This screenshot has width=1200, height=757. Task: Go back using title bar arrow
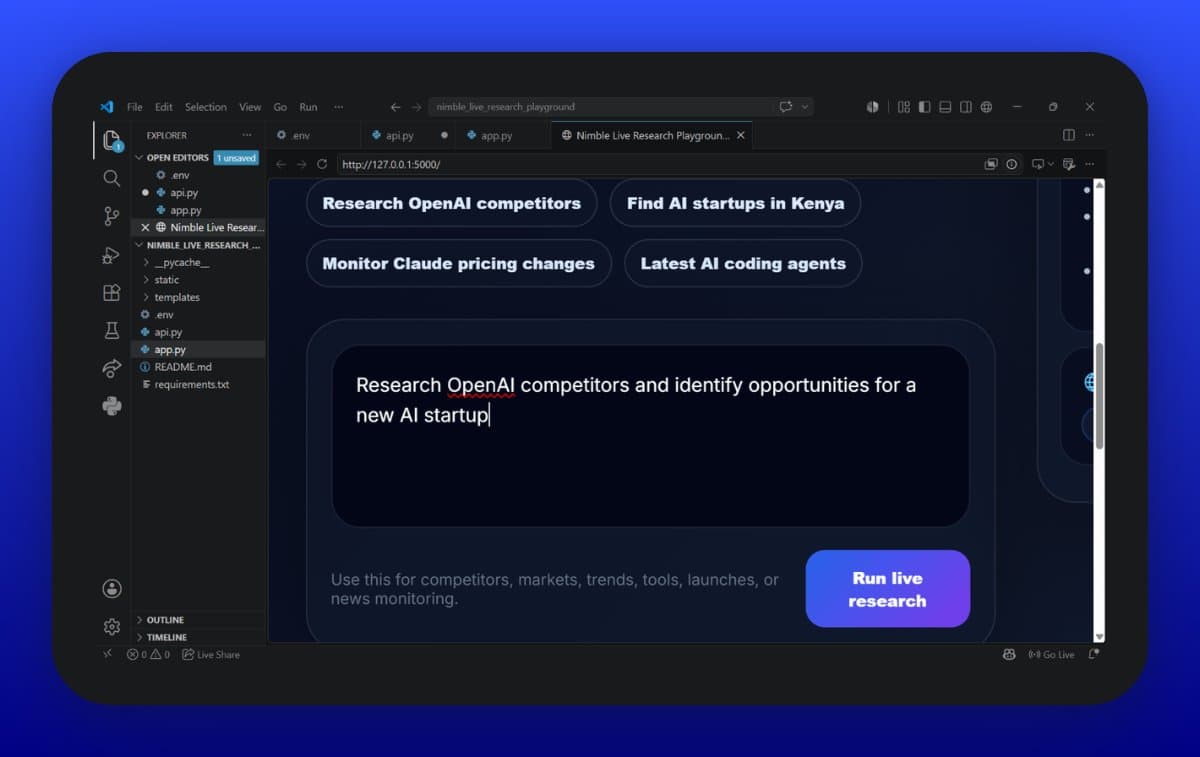[395, 107]
